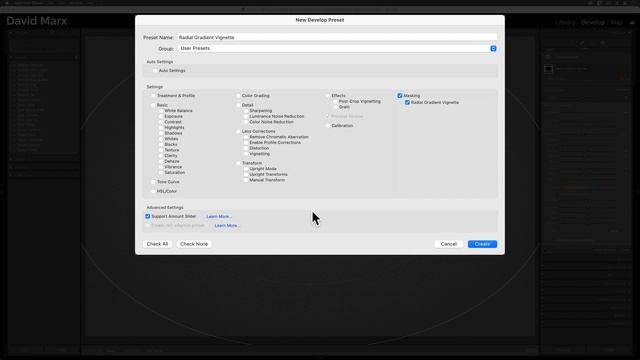
Task: Click the Preset Name text field
Action: point(337,37)
